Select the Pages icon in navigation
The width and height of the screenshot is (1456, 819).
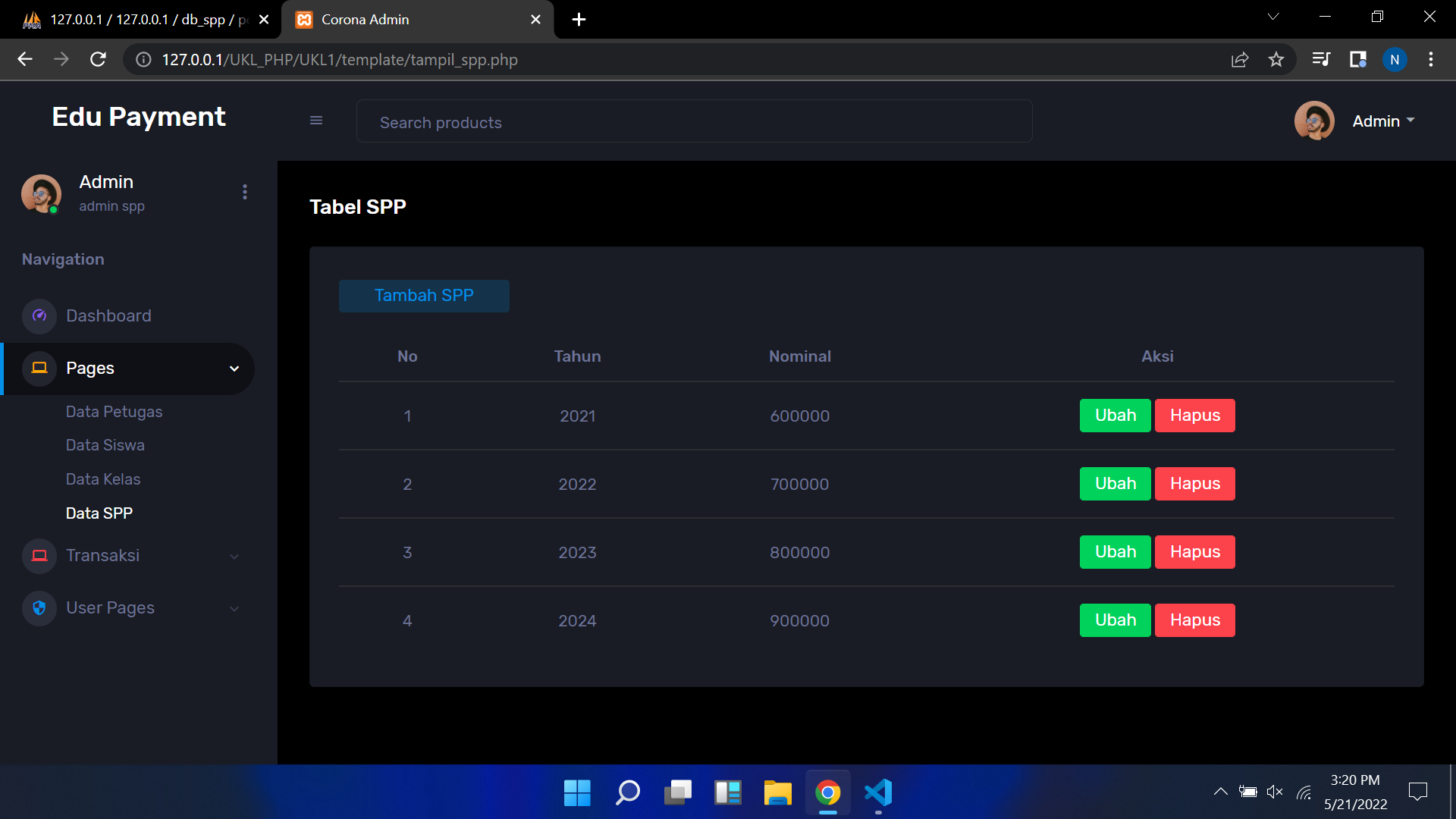pos(39,369)
